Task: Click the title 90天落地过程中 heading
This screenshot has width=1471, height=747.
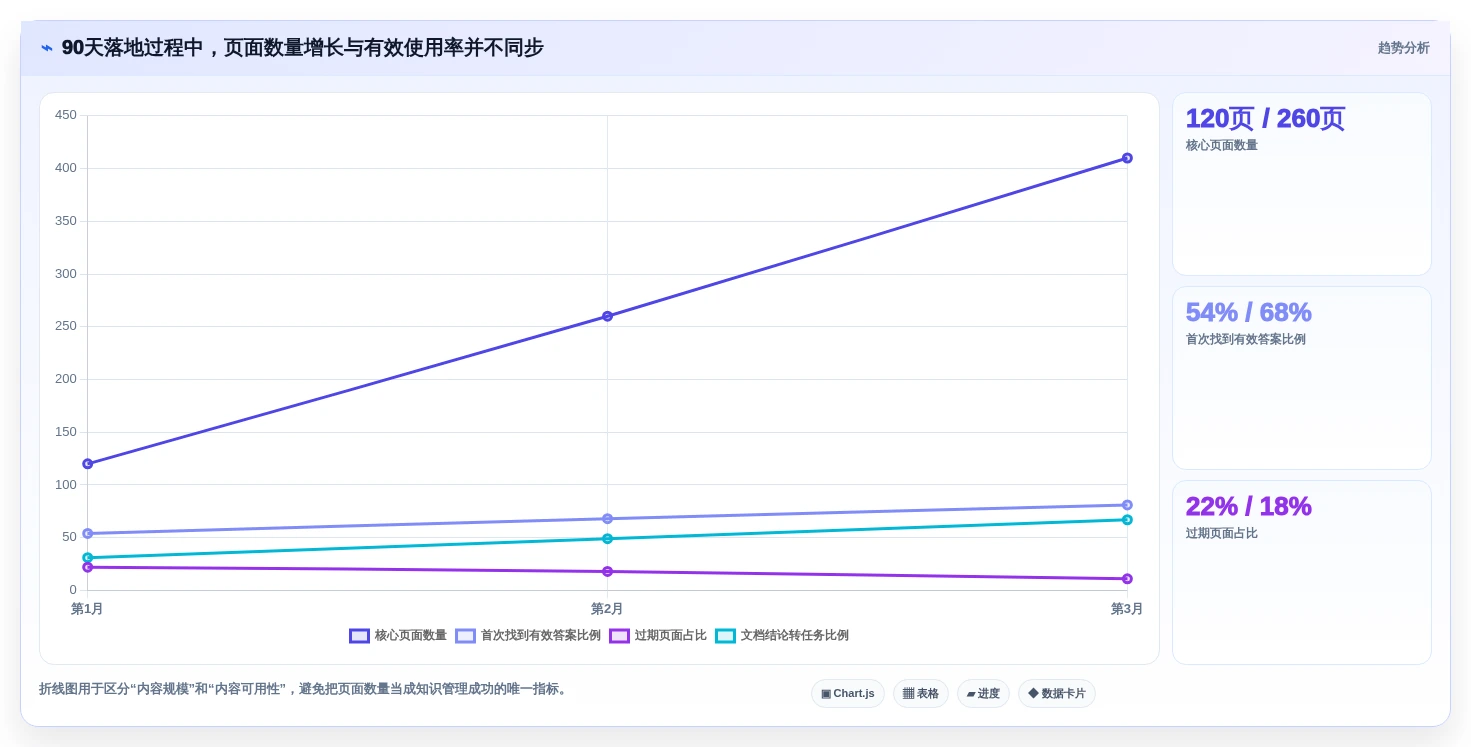Action: point(302,48)
